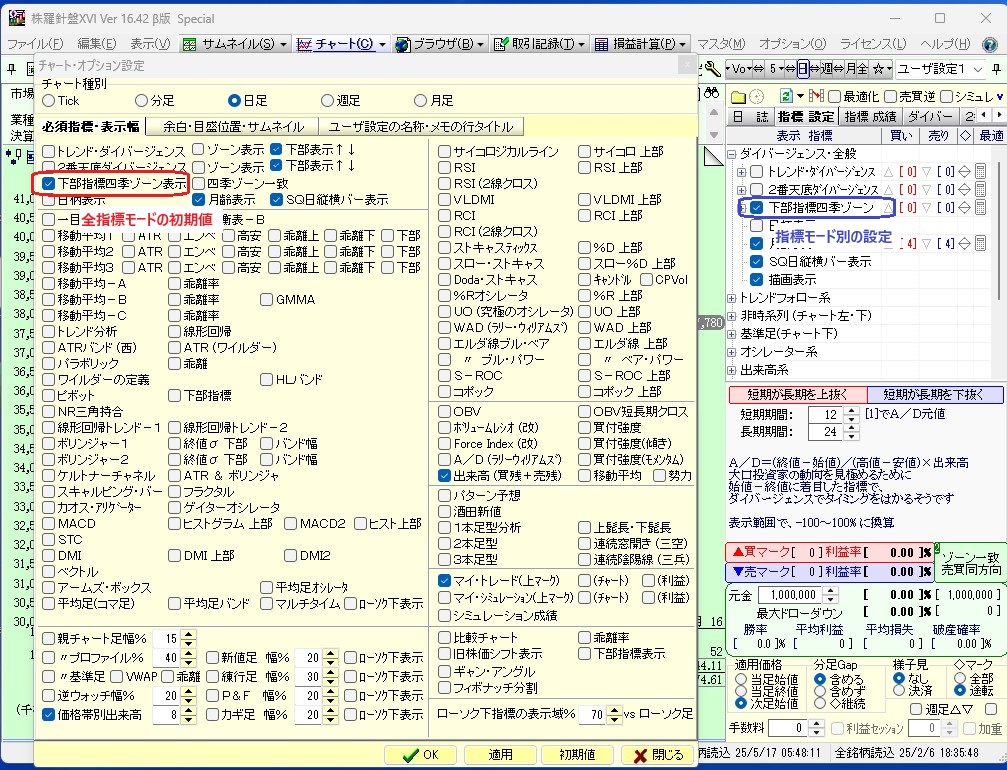Check the MACD indicator checkbox
1007x770 pixels.
click(x=49, y=524)
